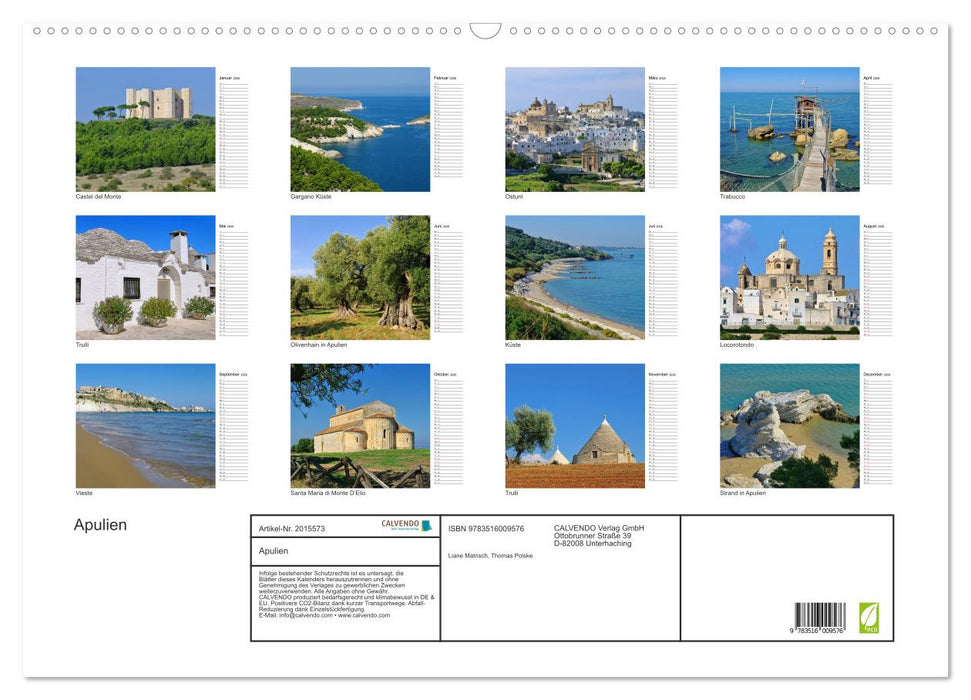Image resolution: width=971 pixels, height=700 pixels.
Task: View the Ostuni March photograph
Action: tap(575, 128)
